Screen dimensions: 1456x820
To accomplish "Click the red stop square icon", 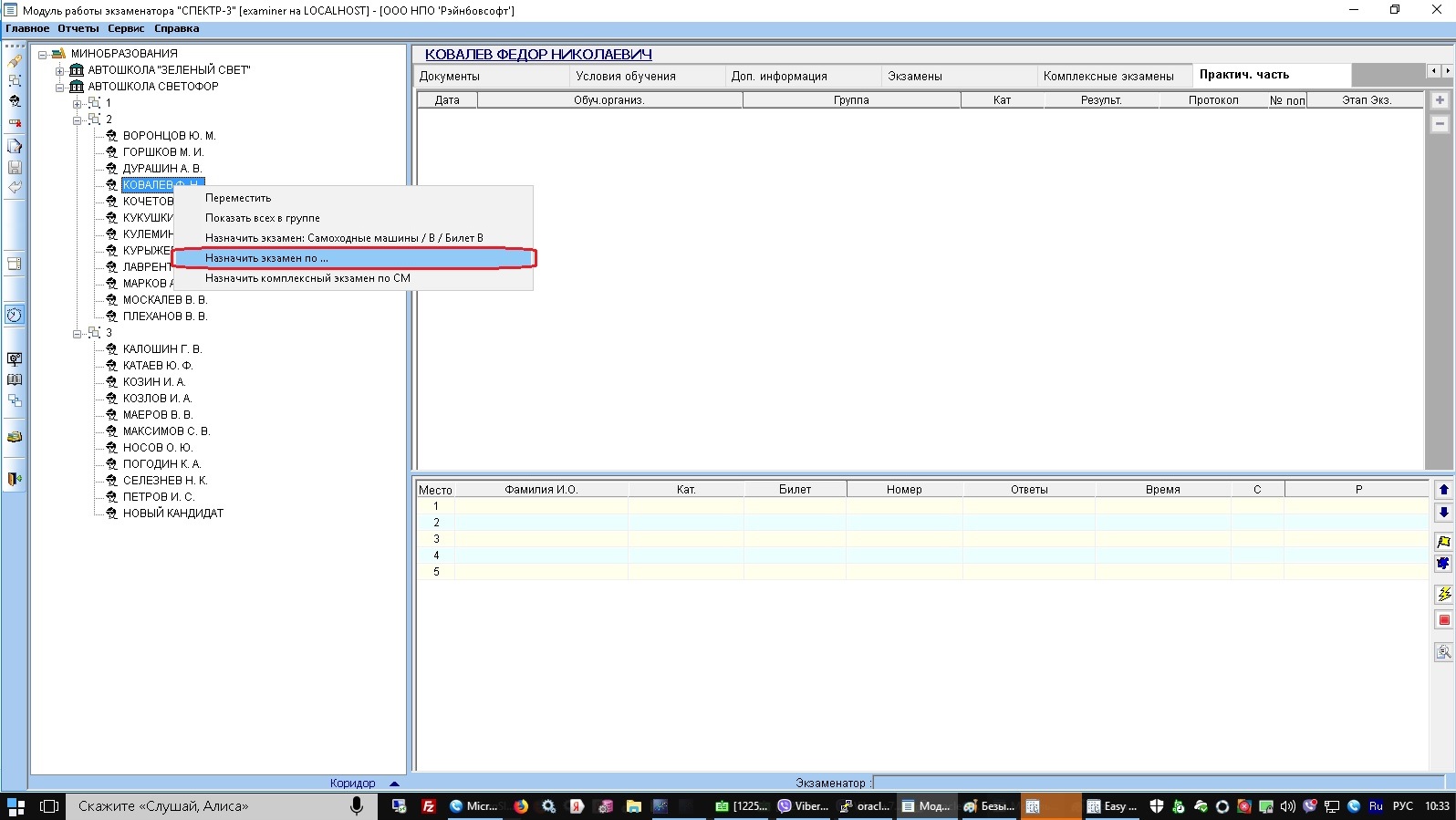I will point(1444,620).
